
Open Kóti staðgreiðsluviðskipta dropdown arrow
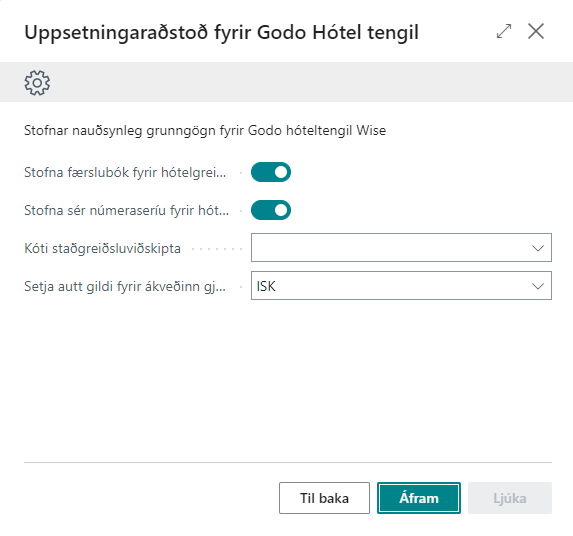coord(538,248)
